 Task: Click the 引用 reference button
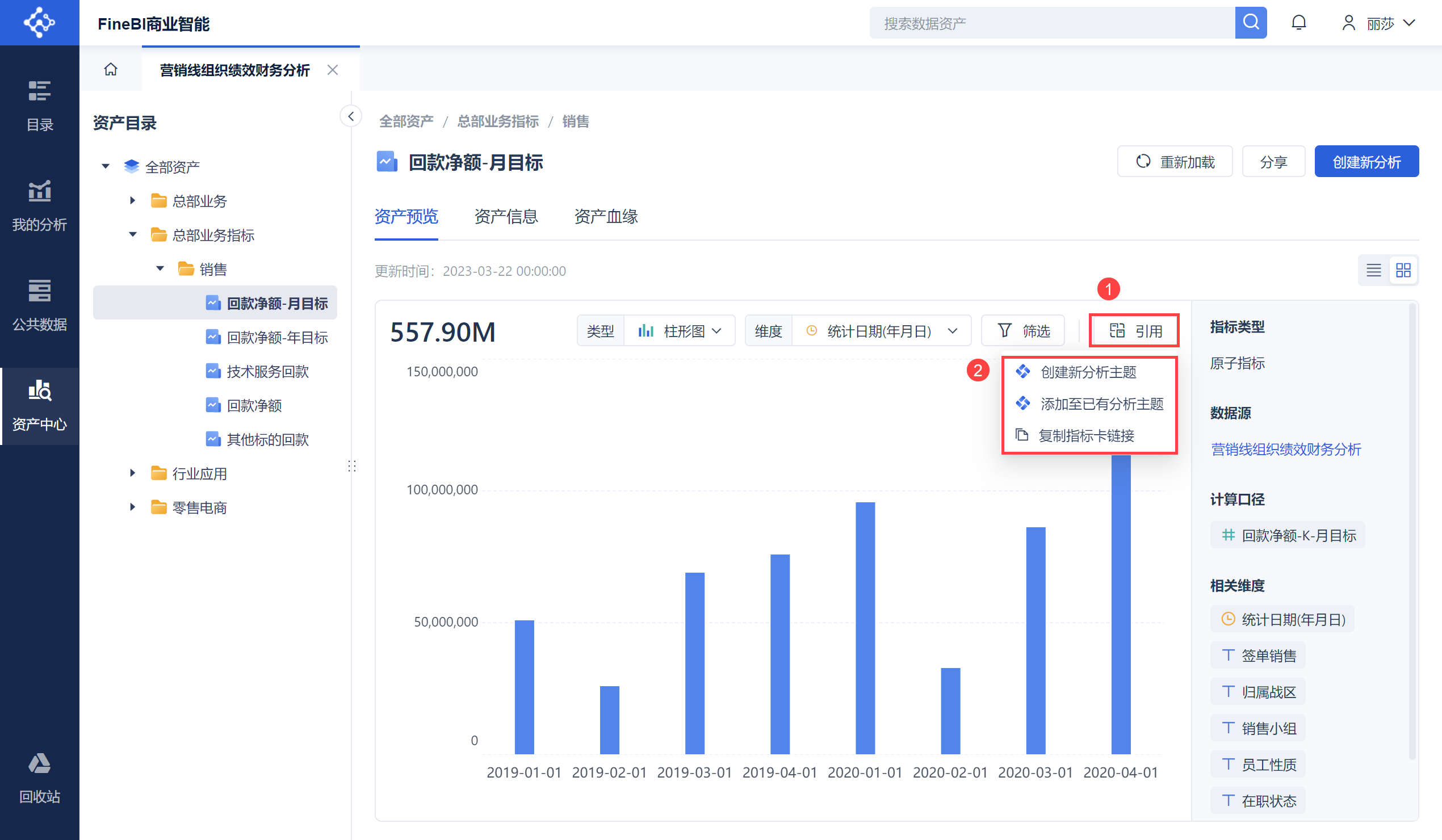pyautogui.click(x=1134, y=331)
